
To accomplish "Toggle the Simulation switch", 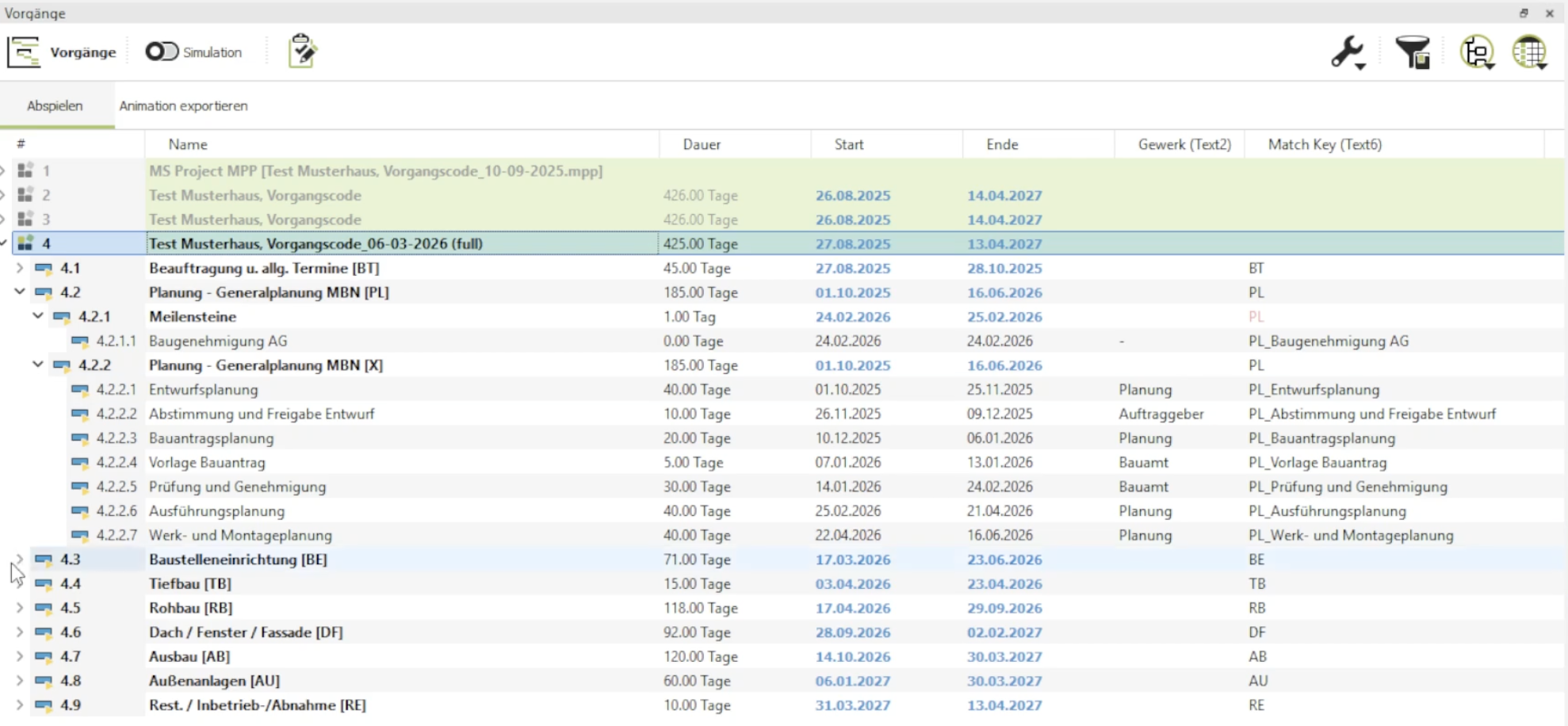I will point(162,52).
